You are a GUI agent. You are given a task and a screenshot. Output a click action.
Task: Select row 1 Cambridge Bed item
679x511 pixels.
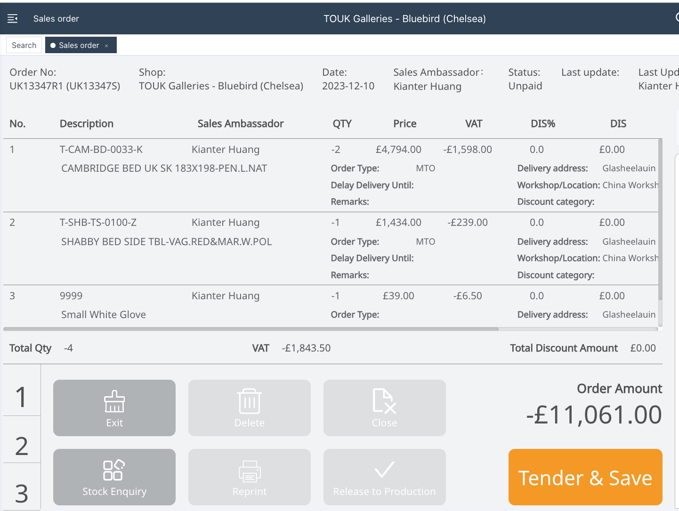point(164,168)
